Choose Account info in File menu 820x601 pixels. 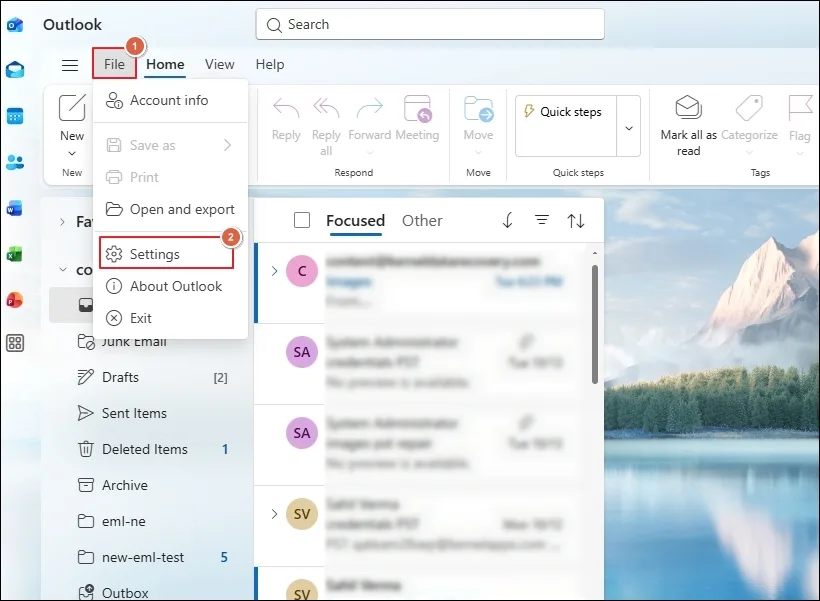170,100
